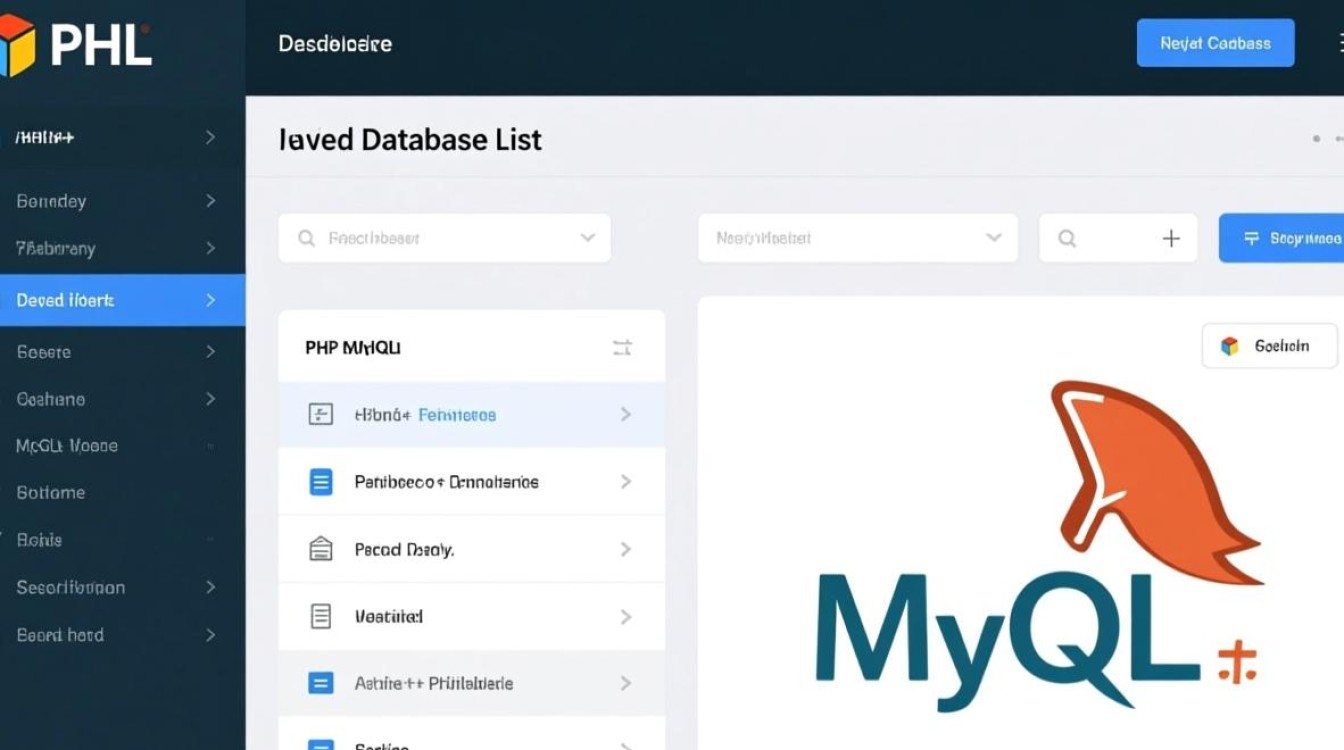The image size is (1344, 750).
Task: Click the outlined page icon beside Veatiited
Action: [x=320, y=617]
